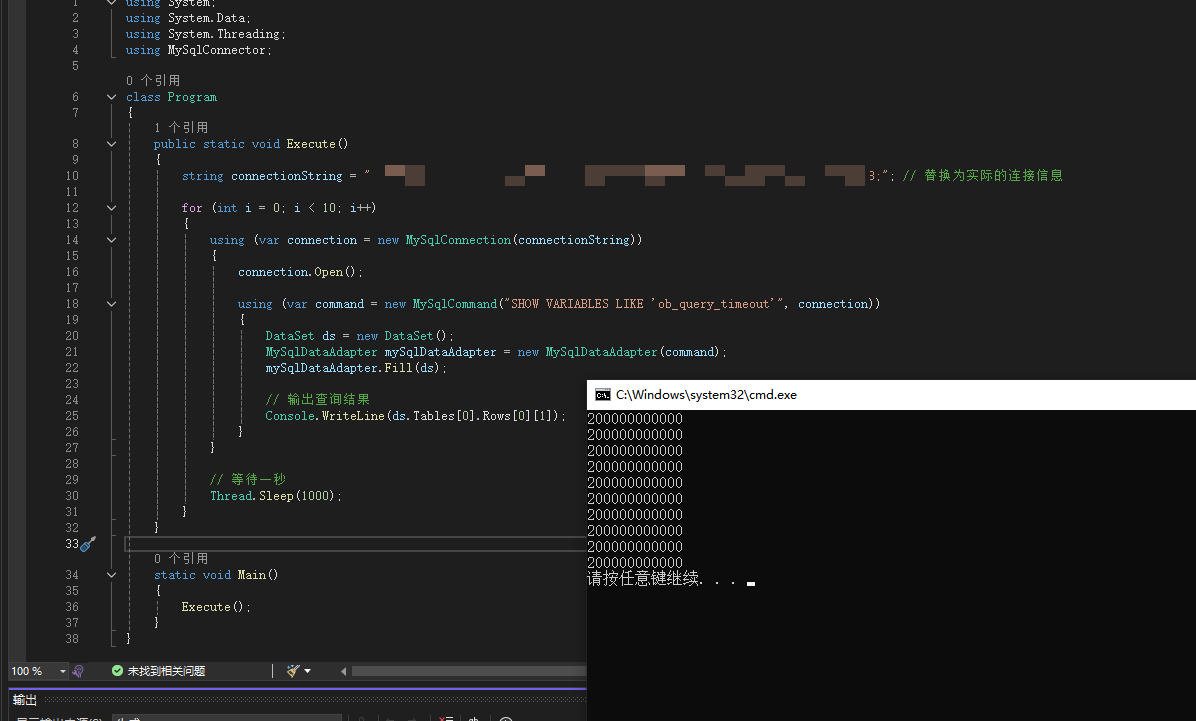
Task: Click the 'using System.Data;' line
Action: pos(188,18)
